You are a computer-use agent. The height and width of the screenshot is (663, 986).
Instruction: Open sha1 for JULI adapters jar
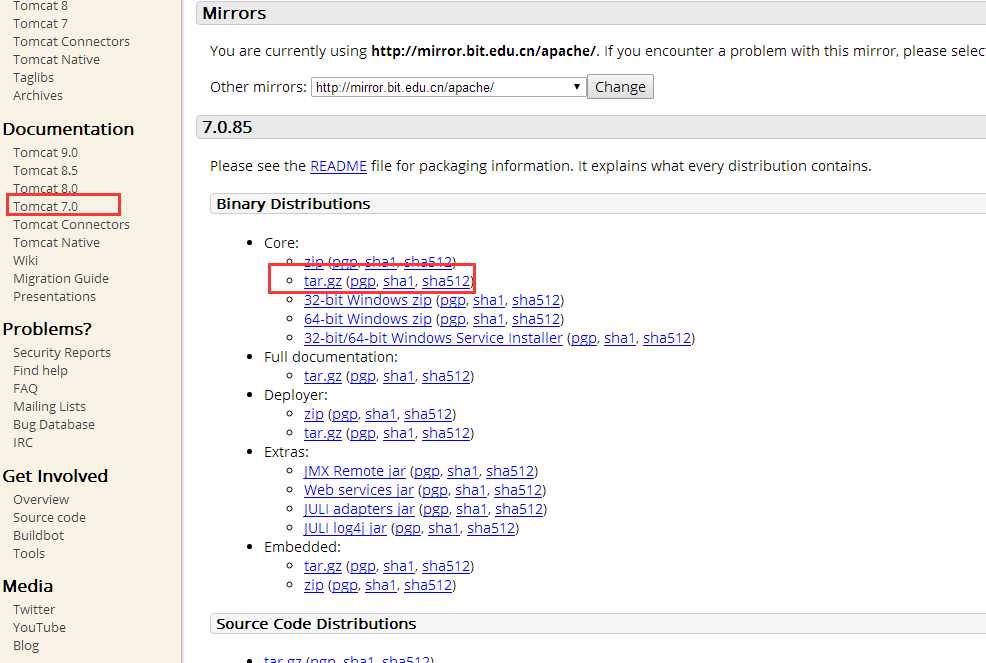[472, 509]
